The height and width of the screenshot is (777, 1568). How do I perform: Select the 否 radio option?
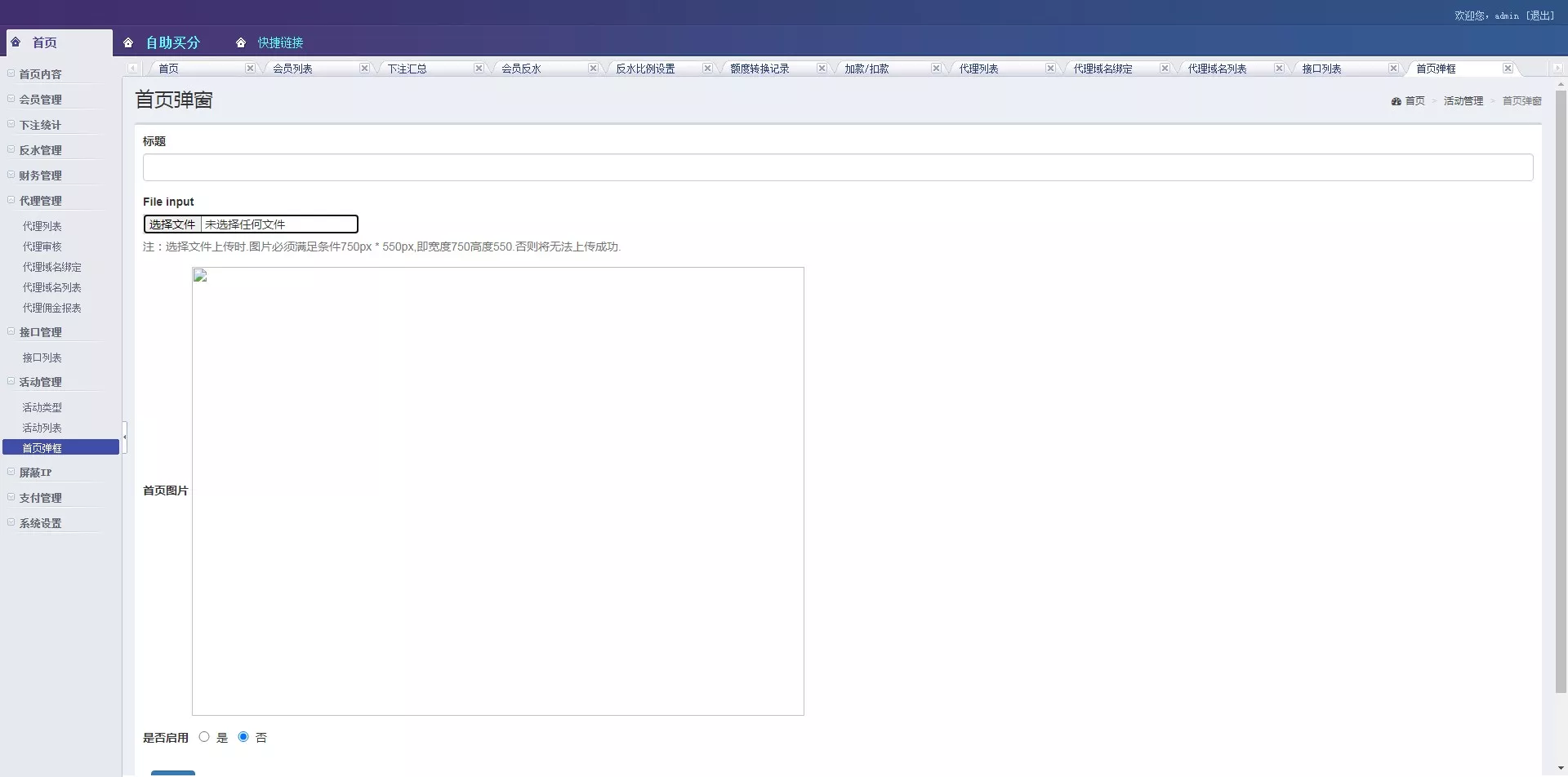click(x=243, y=736)
